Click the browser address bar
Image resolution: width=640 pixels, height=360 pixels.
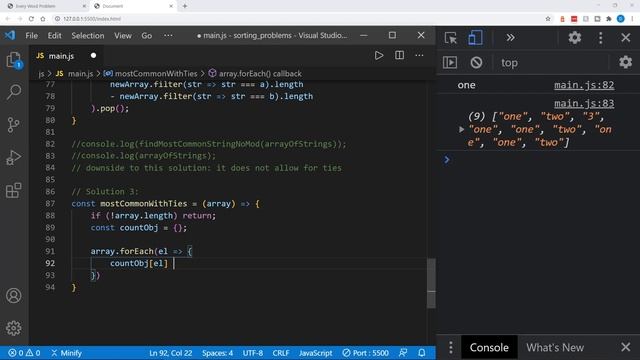tap(298, 19)
